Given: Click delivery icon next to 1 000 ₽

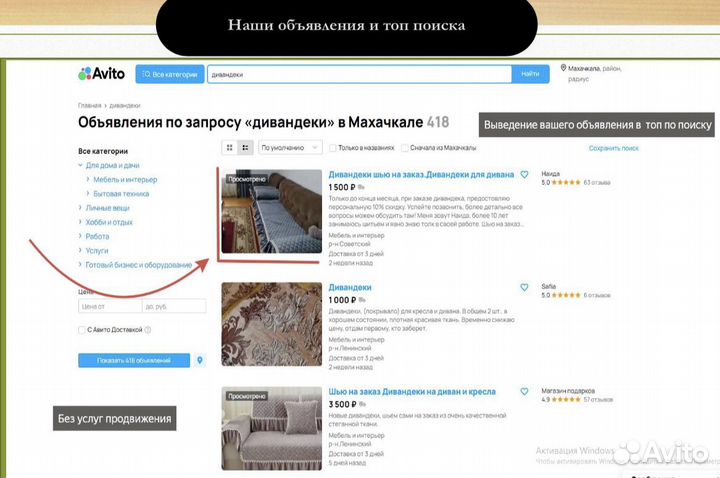Looking at the screenshot, I should (362, 300).
